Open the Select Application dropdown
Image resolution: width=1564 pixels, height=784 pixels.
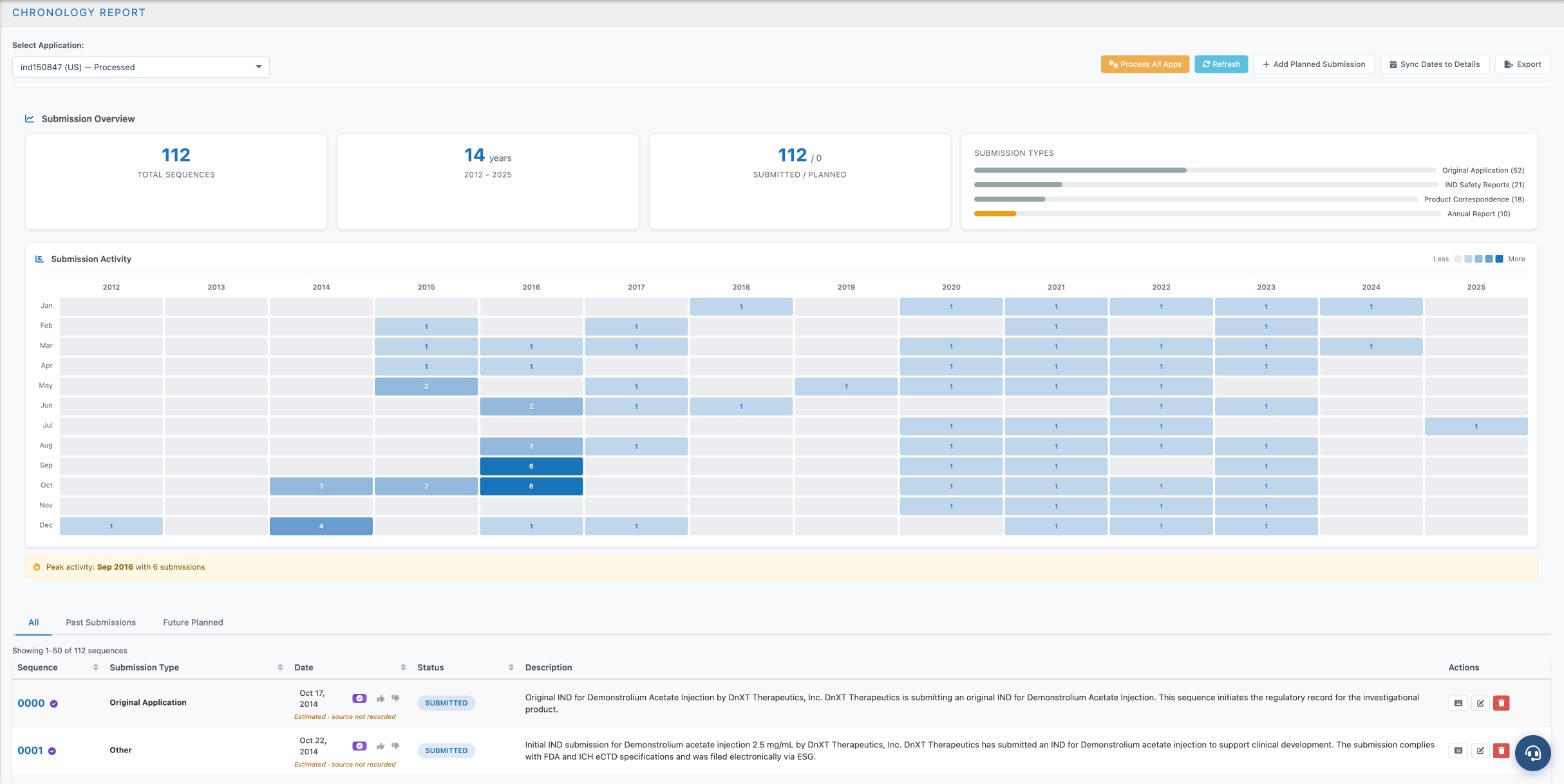tap(141, 67)
